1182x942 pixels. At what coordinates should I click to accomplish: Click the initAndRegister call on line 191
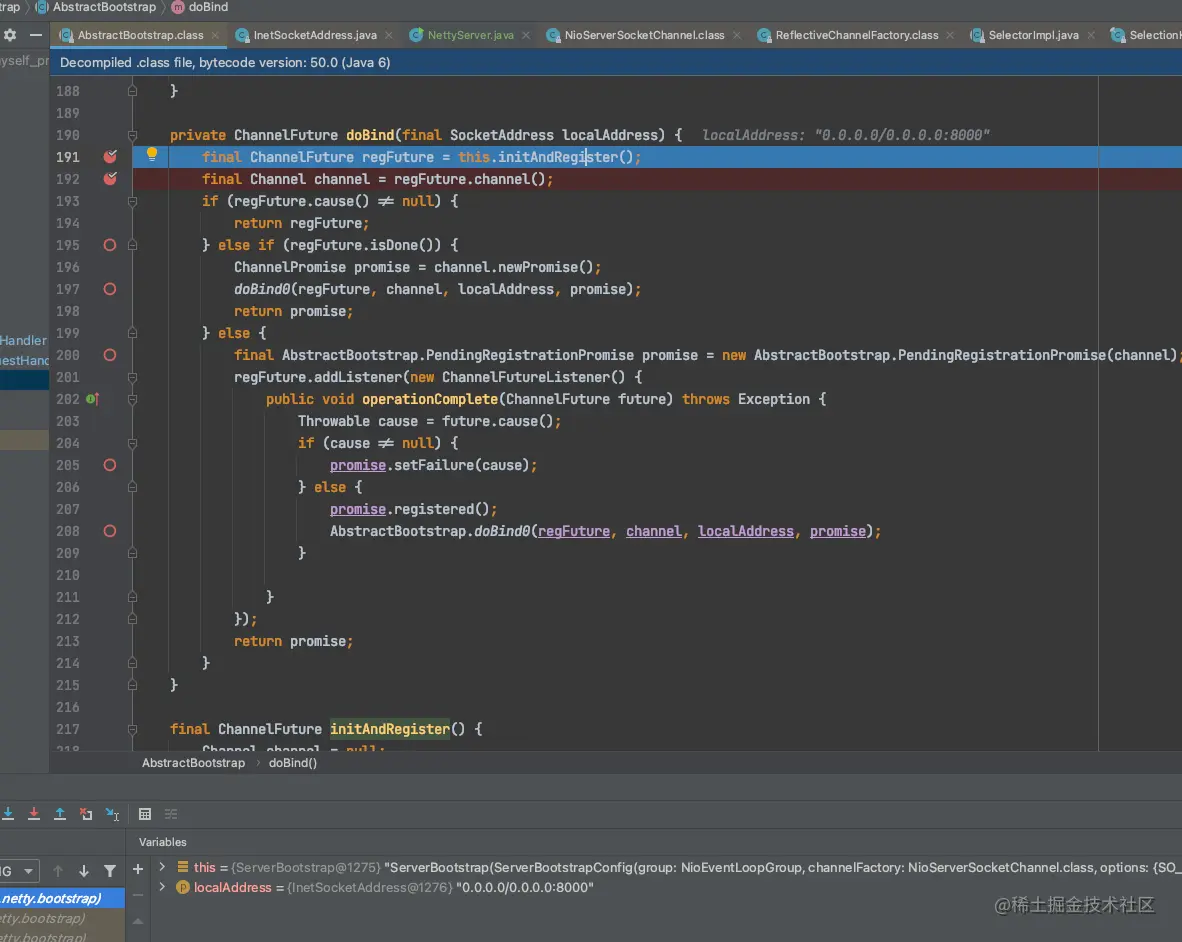coord(558,157)
